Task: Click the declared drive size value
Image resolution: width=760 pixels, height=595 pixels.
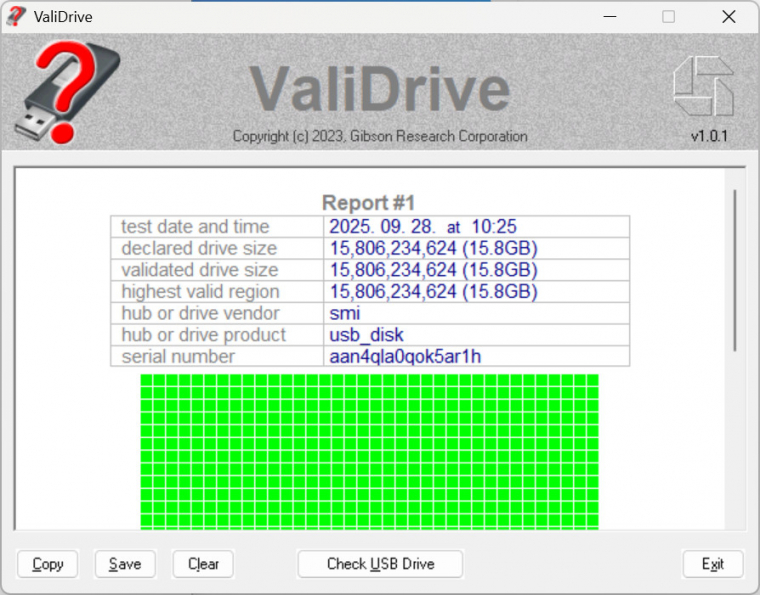Action: (433, 248)
